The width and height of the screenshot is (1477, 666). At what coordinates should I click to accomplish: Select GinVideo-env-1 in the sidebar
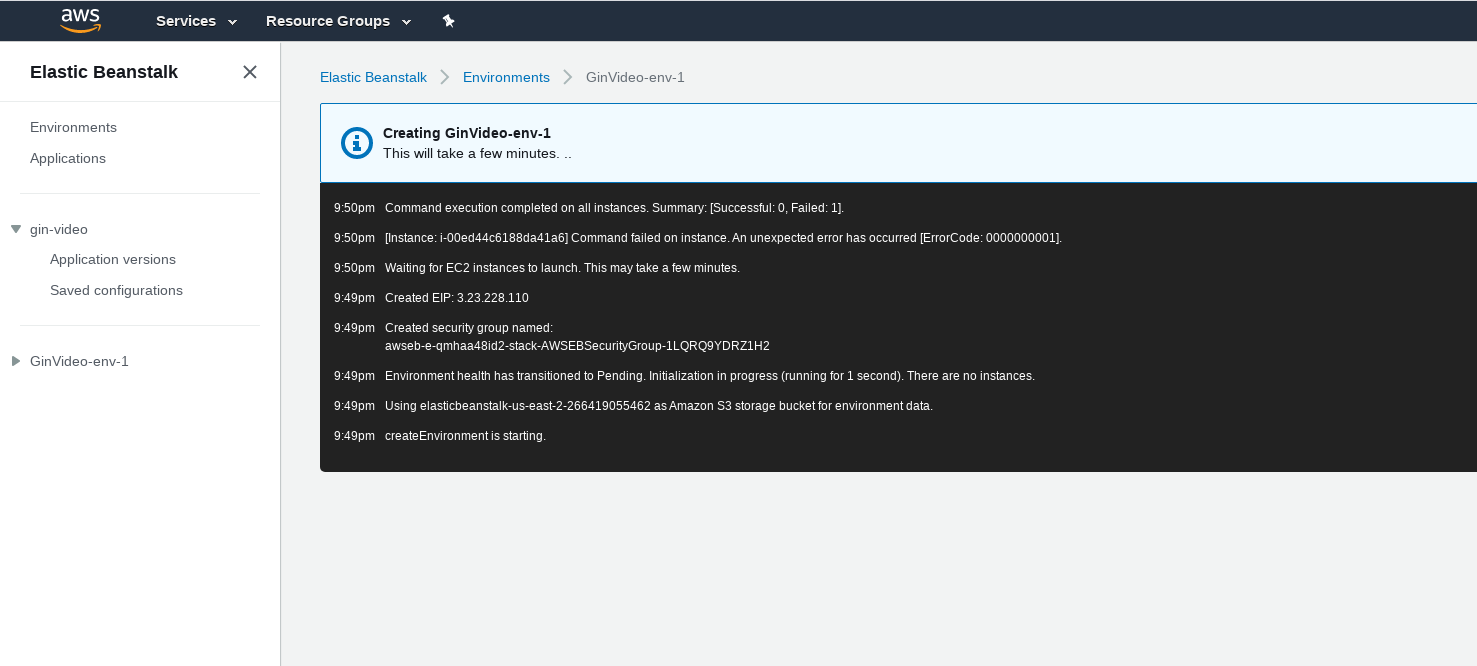79,361
